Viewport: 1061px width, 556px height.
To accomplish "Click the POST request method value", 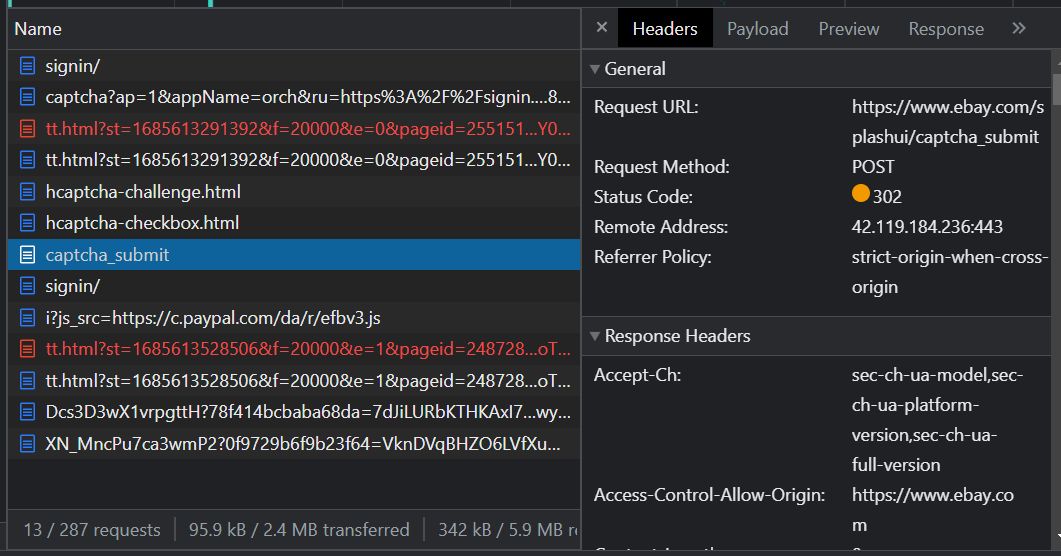I will (x=873, y=166).
